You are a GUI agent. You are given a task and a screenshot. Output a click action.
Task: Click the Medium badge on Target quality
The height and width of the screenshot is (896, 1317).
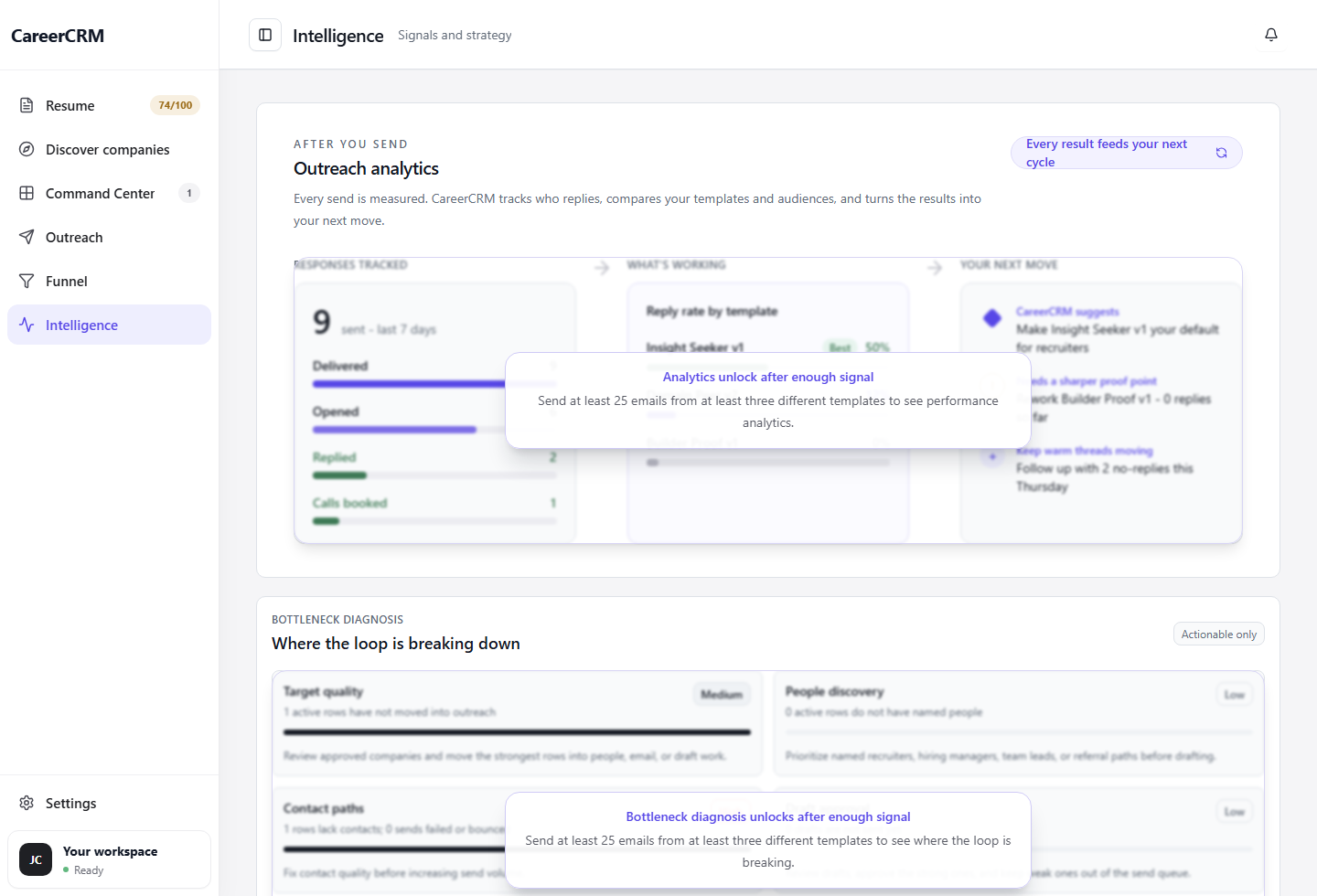click(722, 695)
